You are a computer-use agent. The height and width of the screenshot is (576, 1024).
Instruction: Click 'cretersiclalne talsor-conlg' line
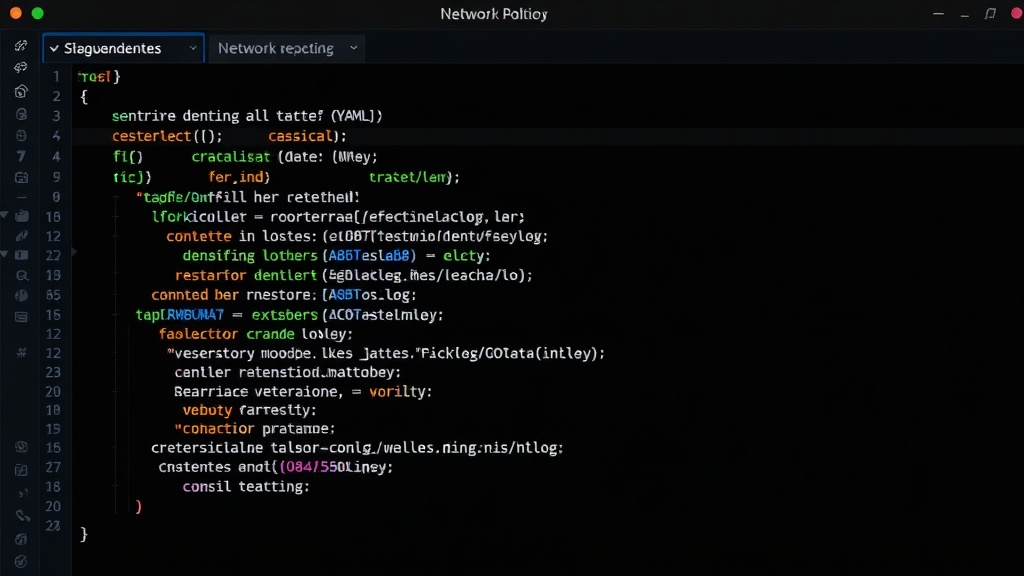pyautogui.click(x=357, y=448)
